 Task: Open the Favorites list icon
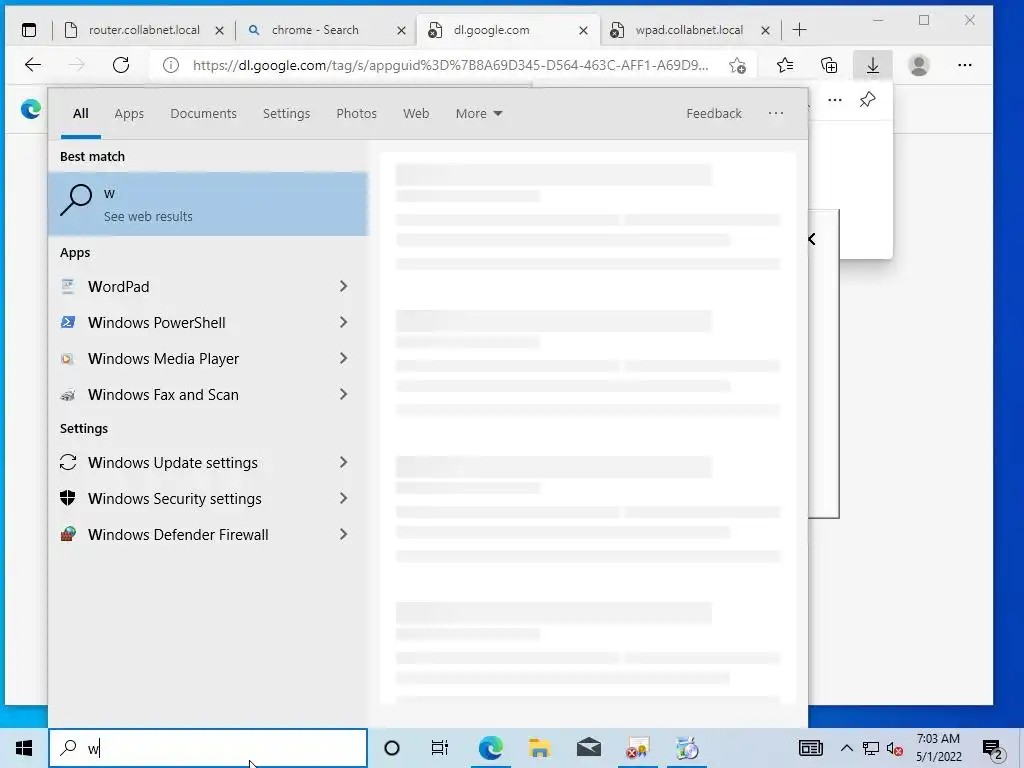pos(785,65)
